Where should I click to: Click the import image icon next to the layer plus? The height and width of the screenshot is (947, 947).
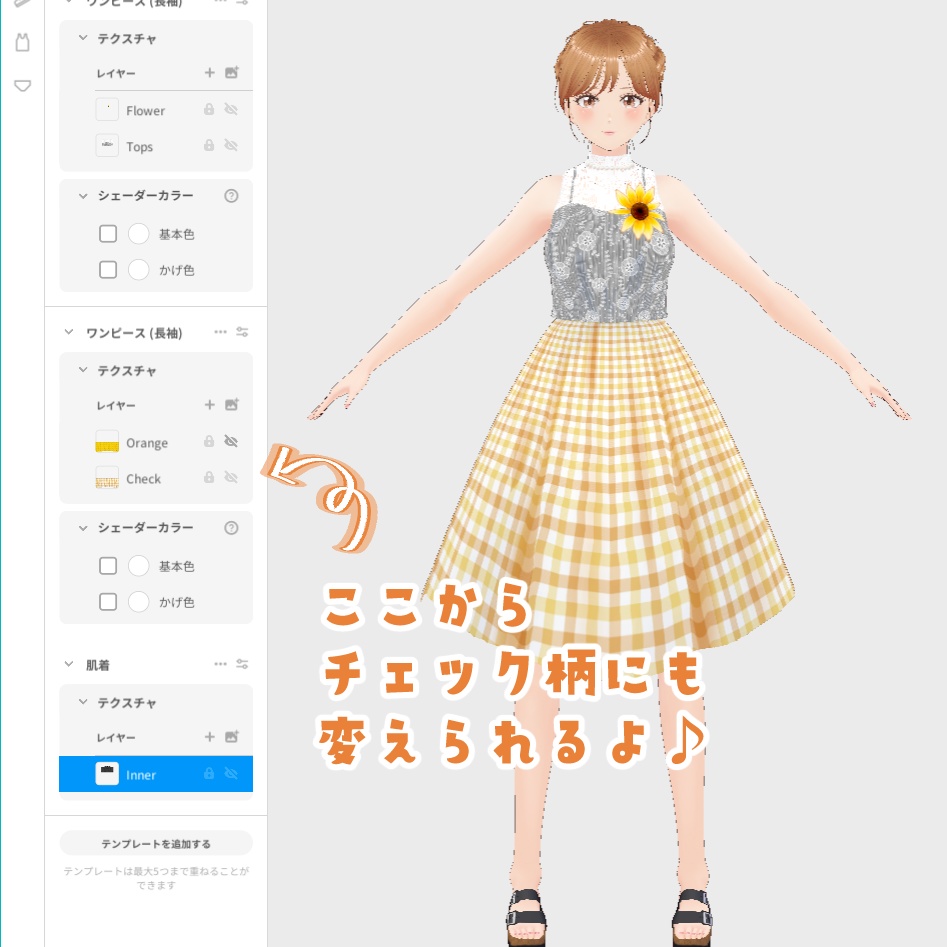231,72
